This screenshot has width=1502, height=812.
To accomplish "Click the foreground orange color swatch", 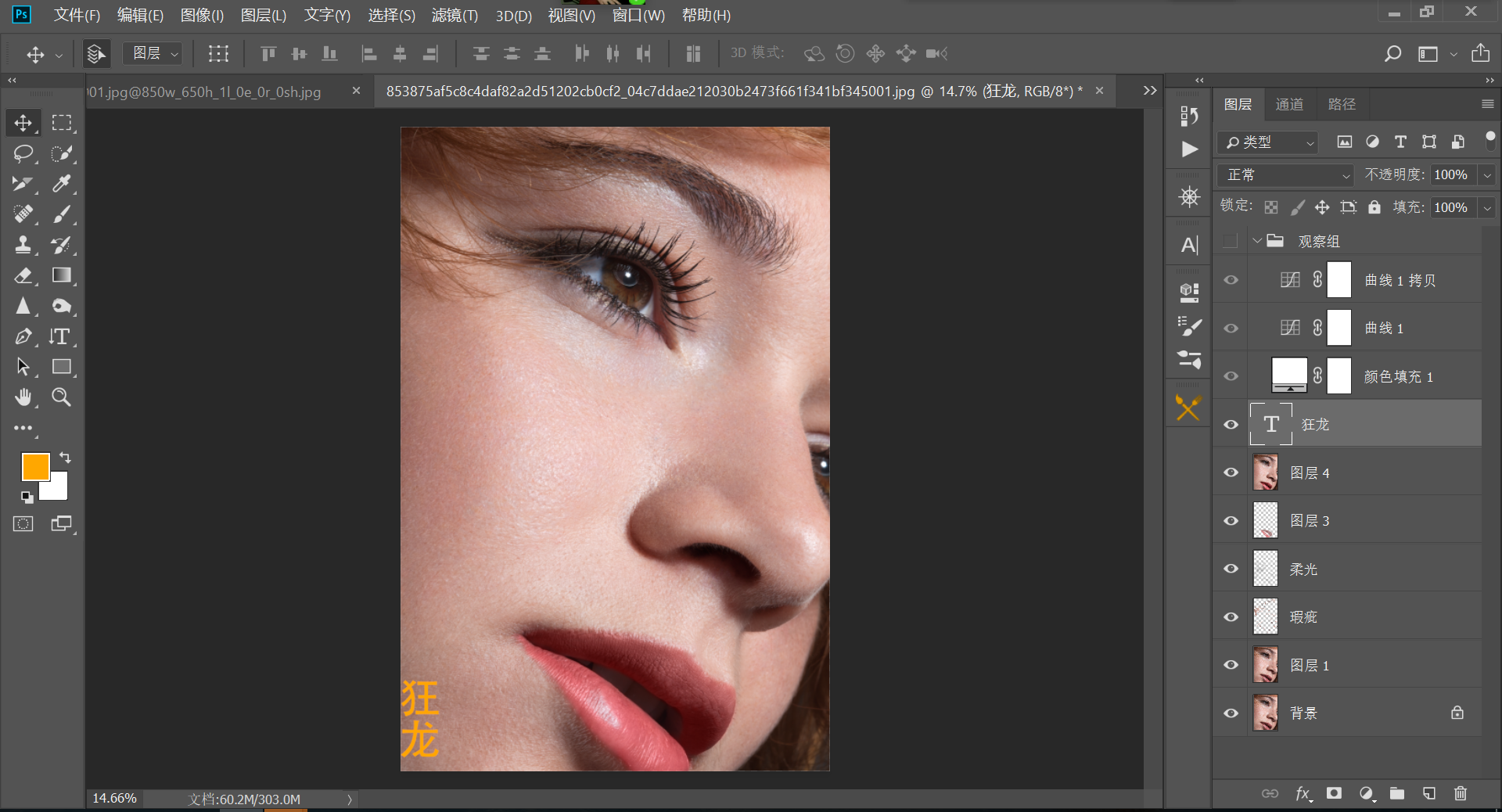I will pyautogui.click(x=34, y=466).
